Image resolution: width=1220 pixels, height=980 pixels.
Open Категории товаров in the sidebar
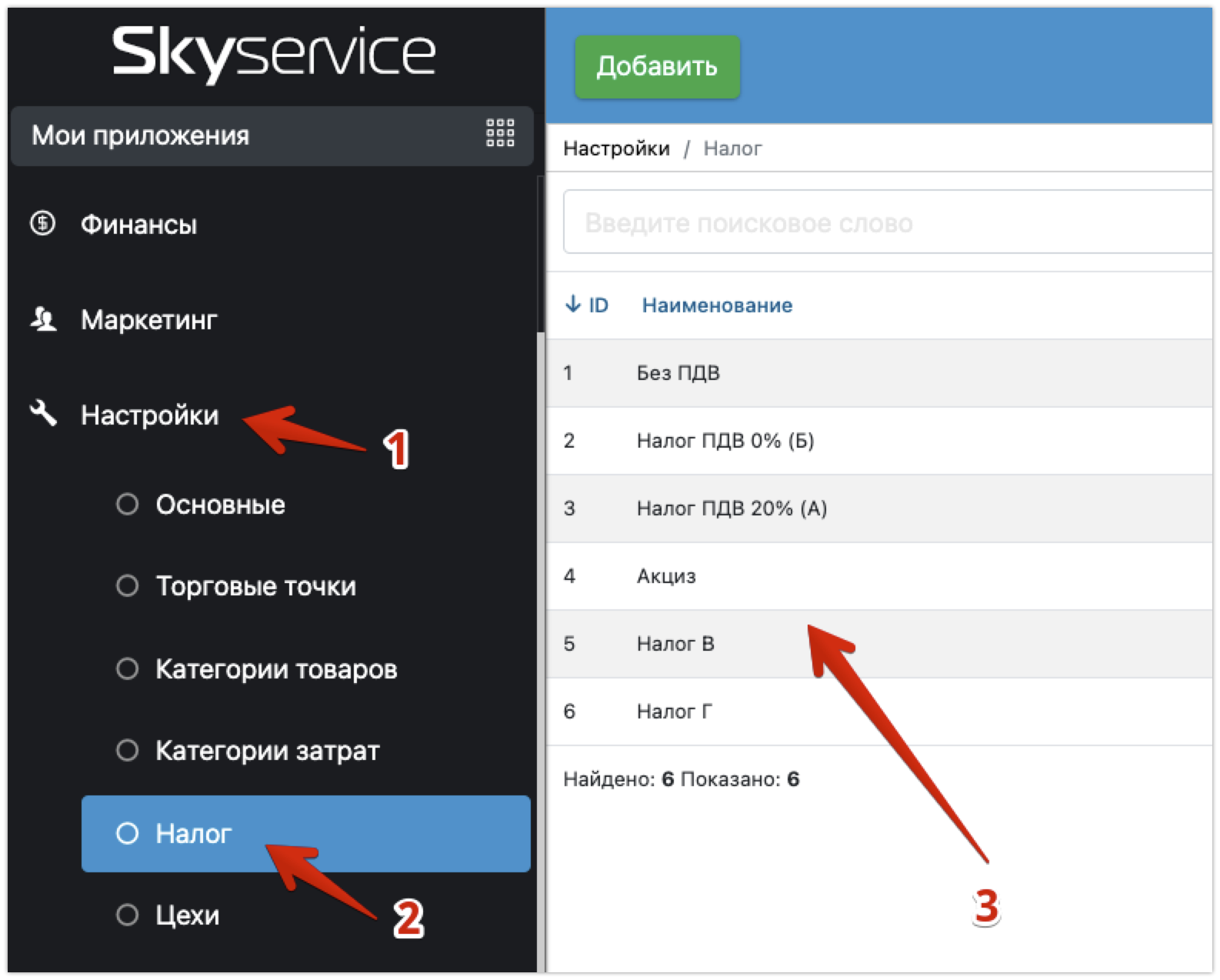coord(276,669)
